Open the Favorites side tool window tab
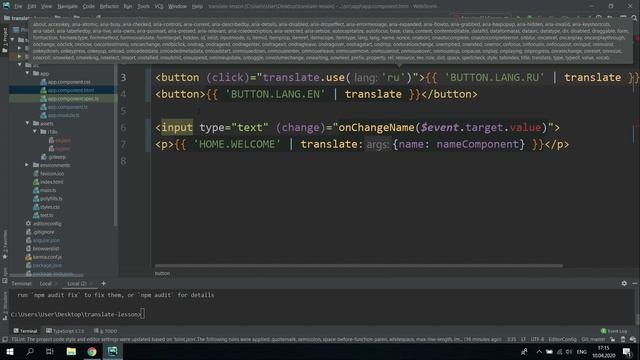This screenshot has width=640, height=360. (5, 245)
